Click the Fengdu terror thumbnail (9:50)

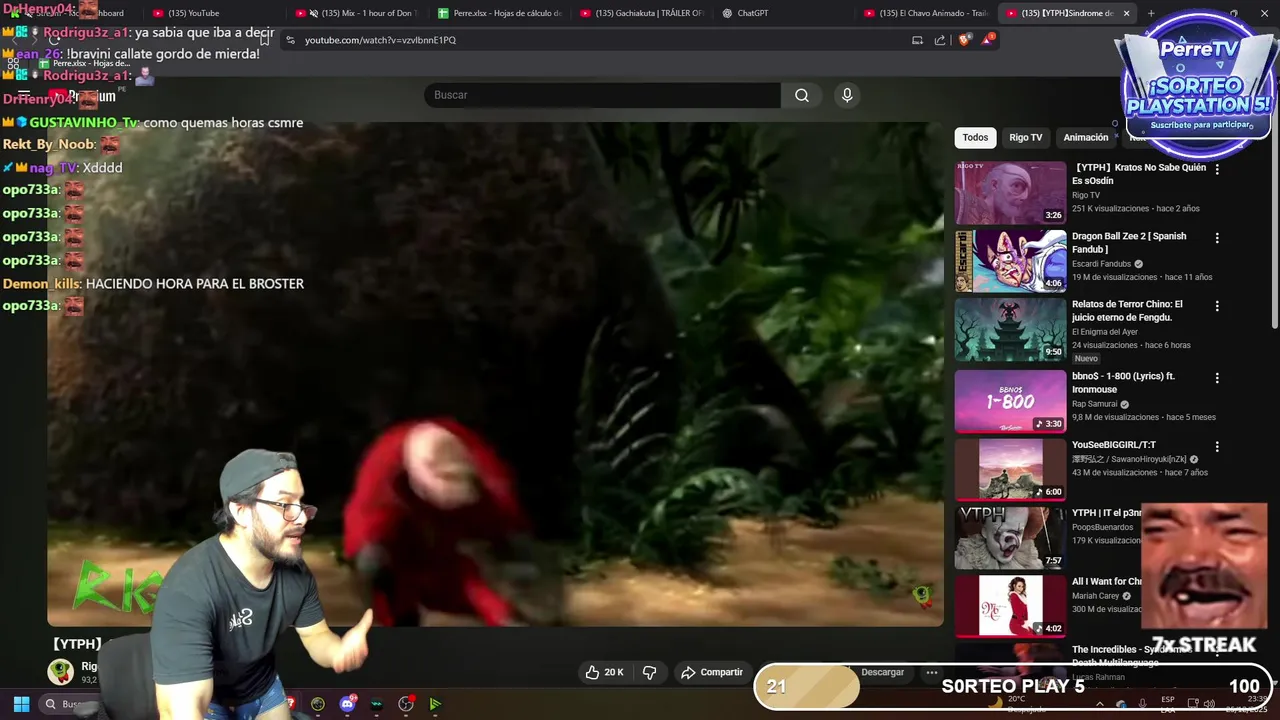(1010, 329)
